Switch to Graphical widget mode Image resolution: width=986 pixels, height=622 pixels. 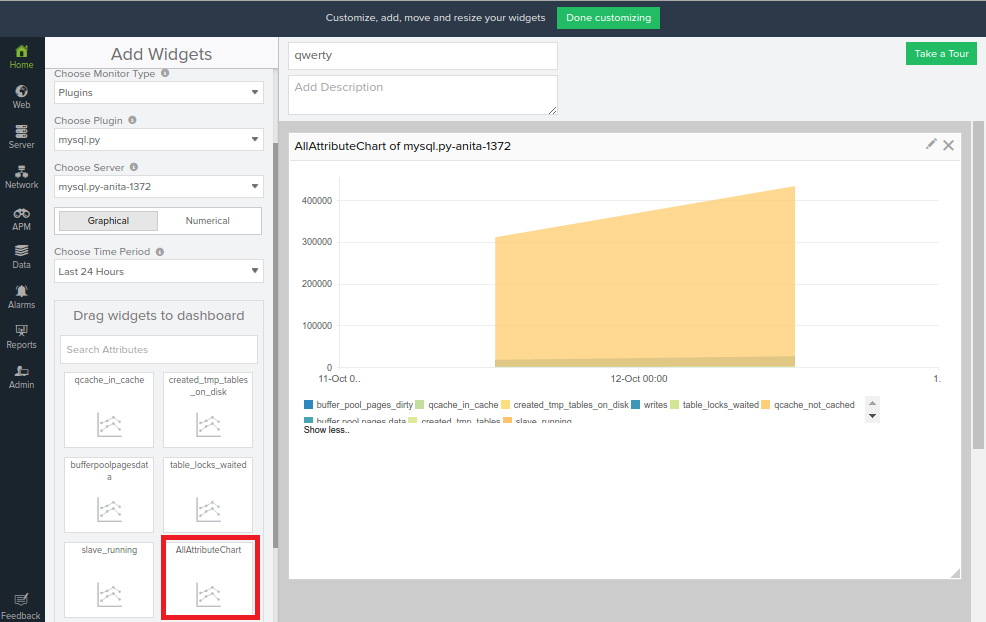click(x=108, y=221)
